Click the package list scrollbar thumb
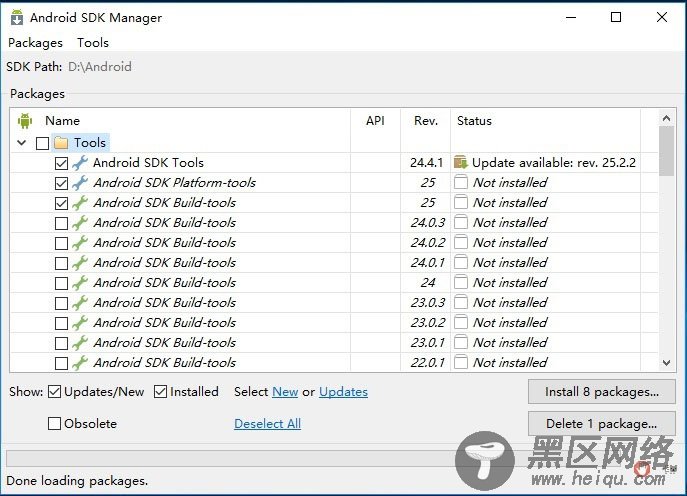The width and height of the screenshot is (687, 496). 666,151
